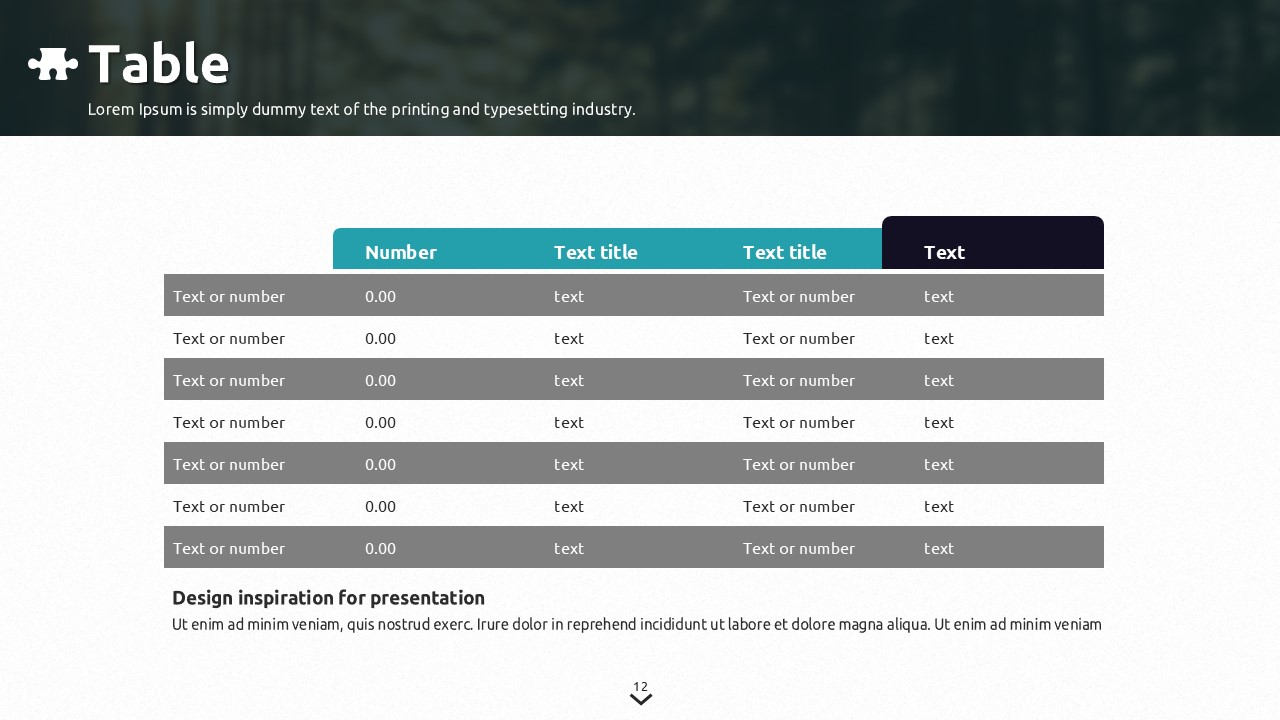1280x720 pixels.
Task: Click the "Design inspiration for presentation" heading
Action: coord(328,598)
